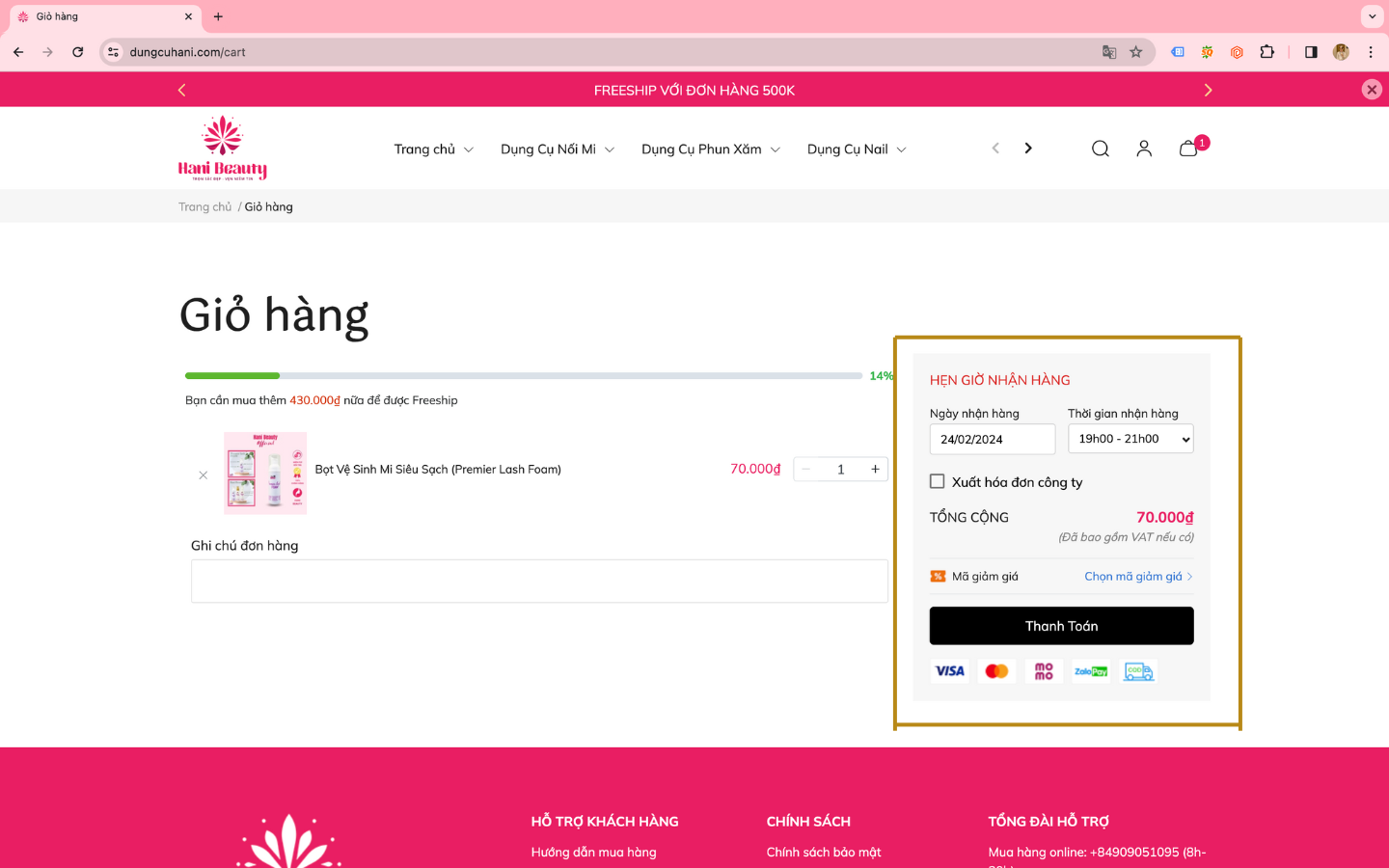1389x868 pixels.
Task: Bookmark this page with star
Action: point(1136,52)
